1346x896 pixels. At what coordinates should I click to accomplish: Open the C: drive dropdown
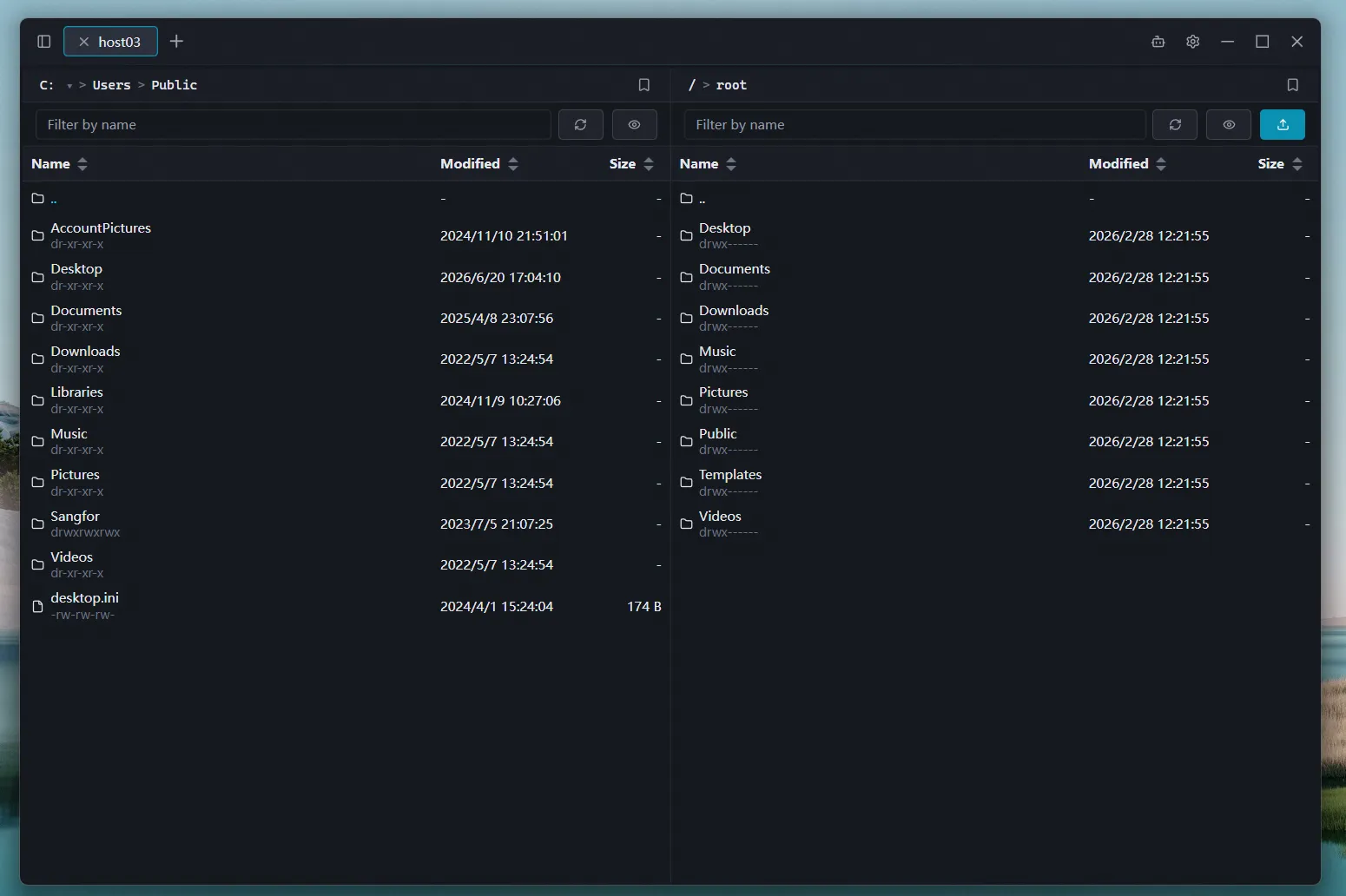[69, 86]
